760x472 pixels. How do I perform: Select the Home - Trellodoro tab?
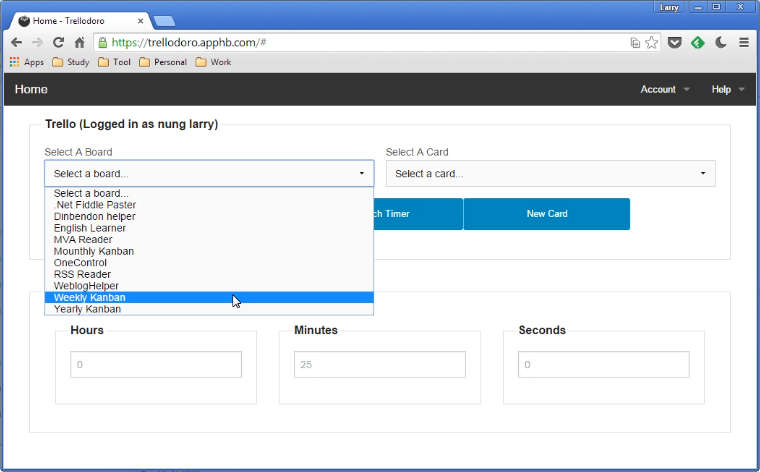80,21
